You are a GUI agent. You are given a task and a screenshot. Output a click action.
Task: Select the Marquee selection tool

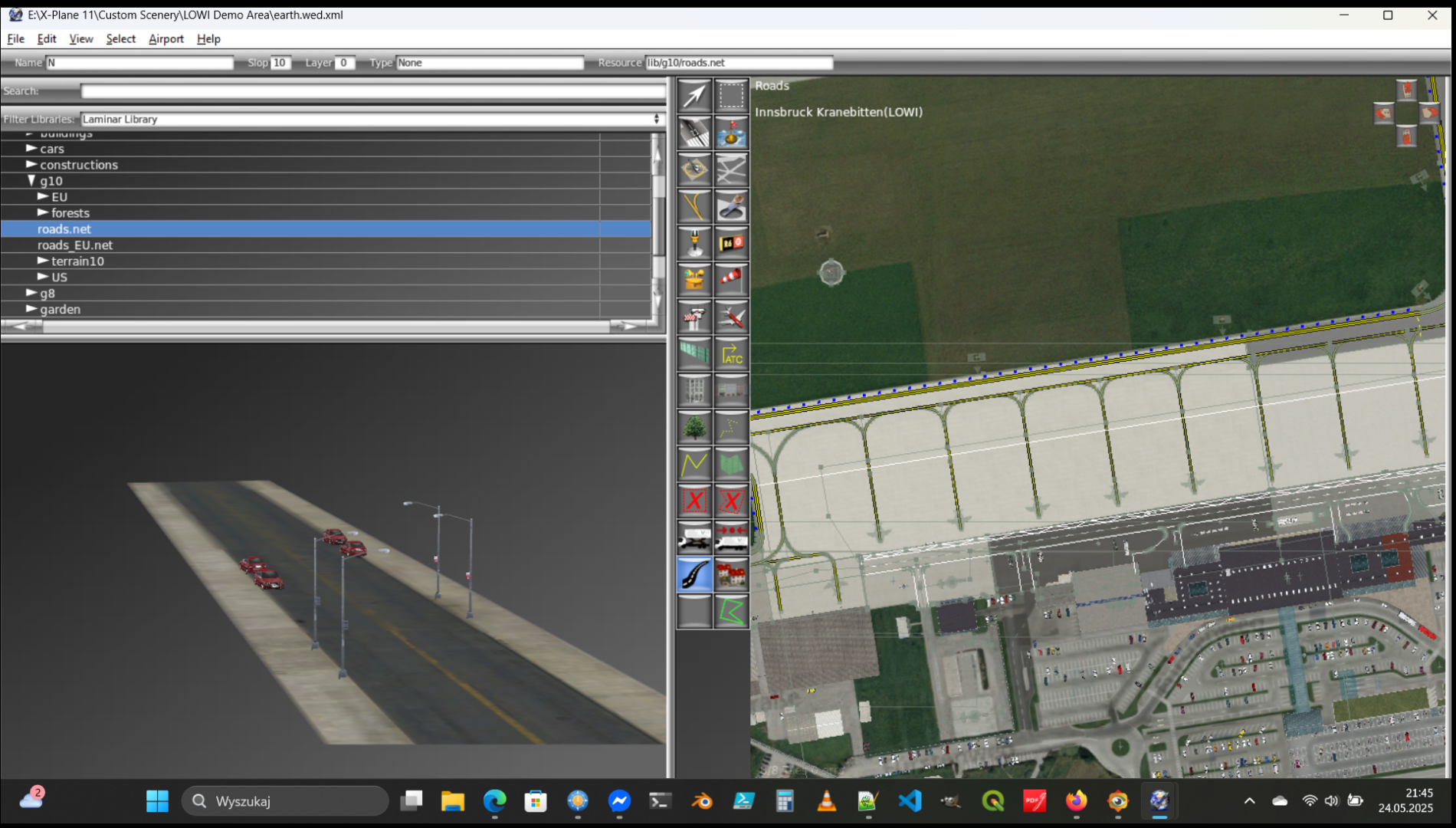pos(731,96)
